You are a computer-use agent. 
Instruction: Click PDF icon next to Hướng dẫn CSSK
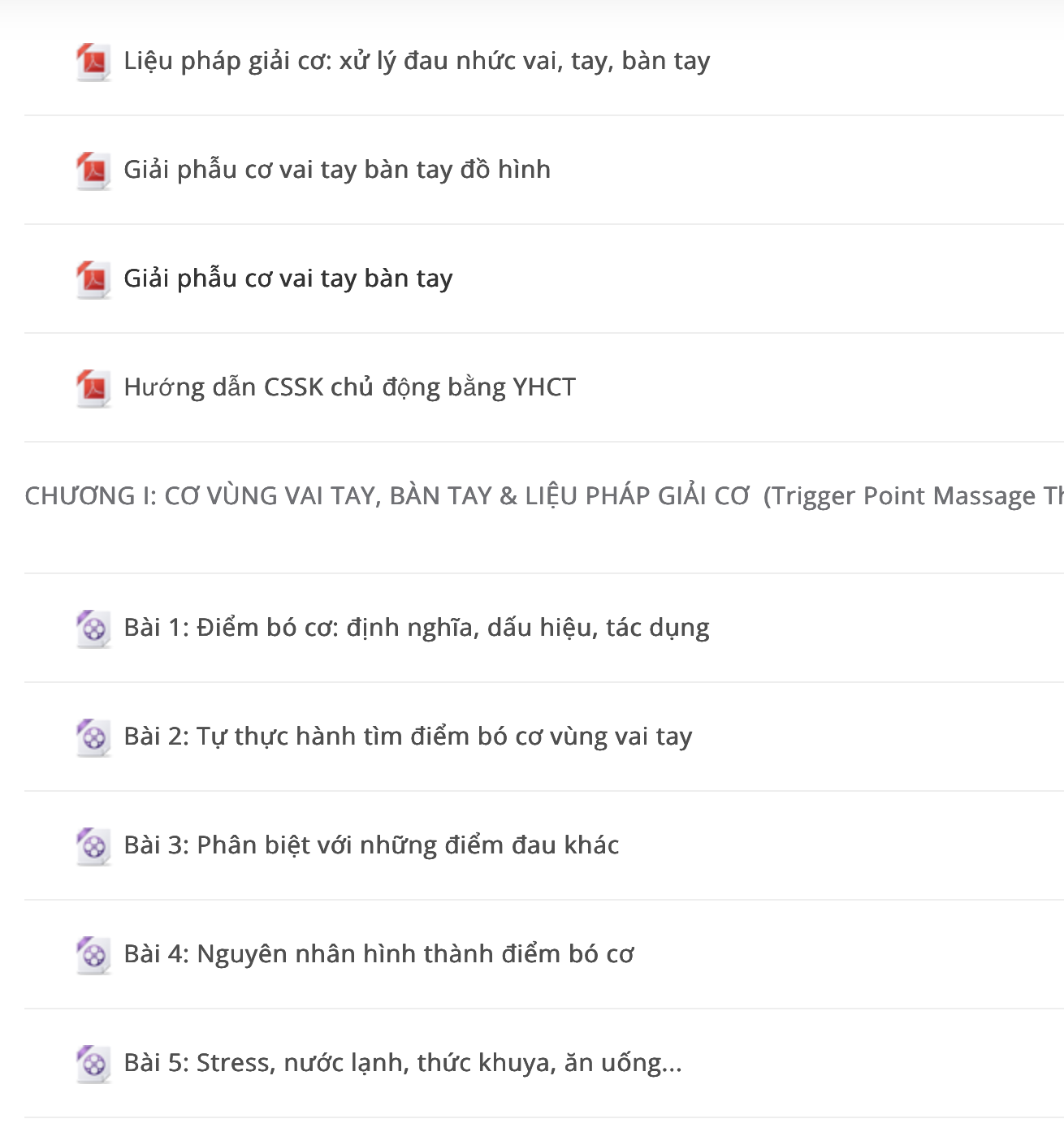click(93, 388)
